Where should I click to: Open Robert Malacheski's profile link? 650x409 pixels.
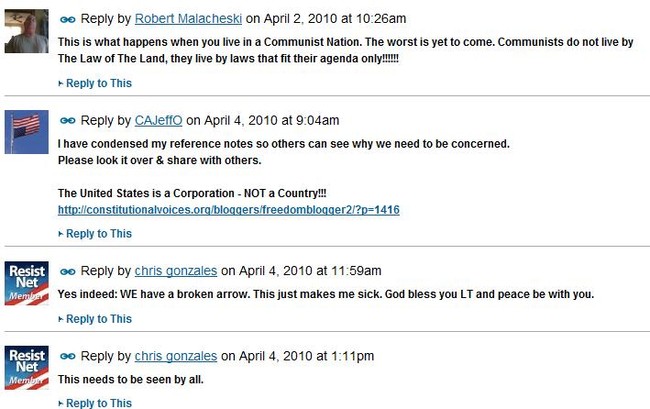tap(188, 19)
